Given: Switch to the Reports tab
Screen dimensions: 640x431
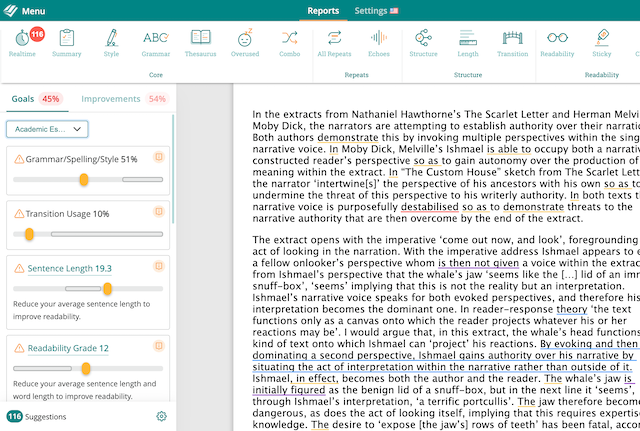Looking at the screenshot, I should [323, 11].
